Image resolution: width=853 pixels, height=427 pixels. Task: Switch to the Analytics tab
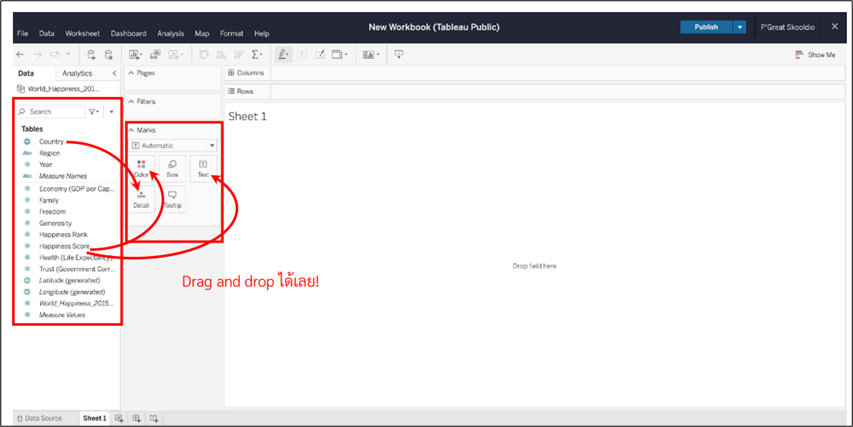(77, 73)
